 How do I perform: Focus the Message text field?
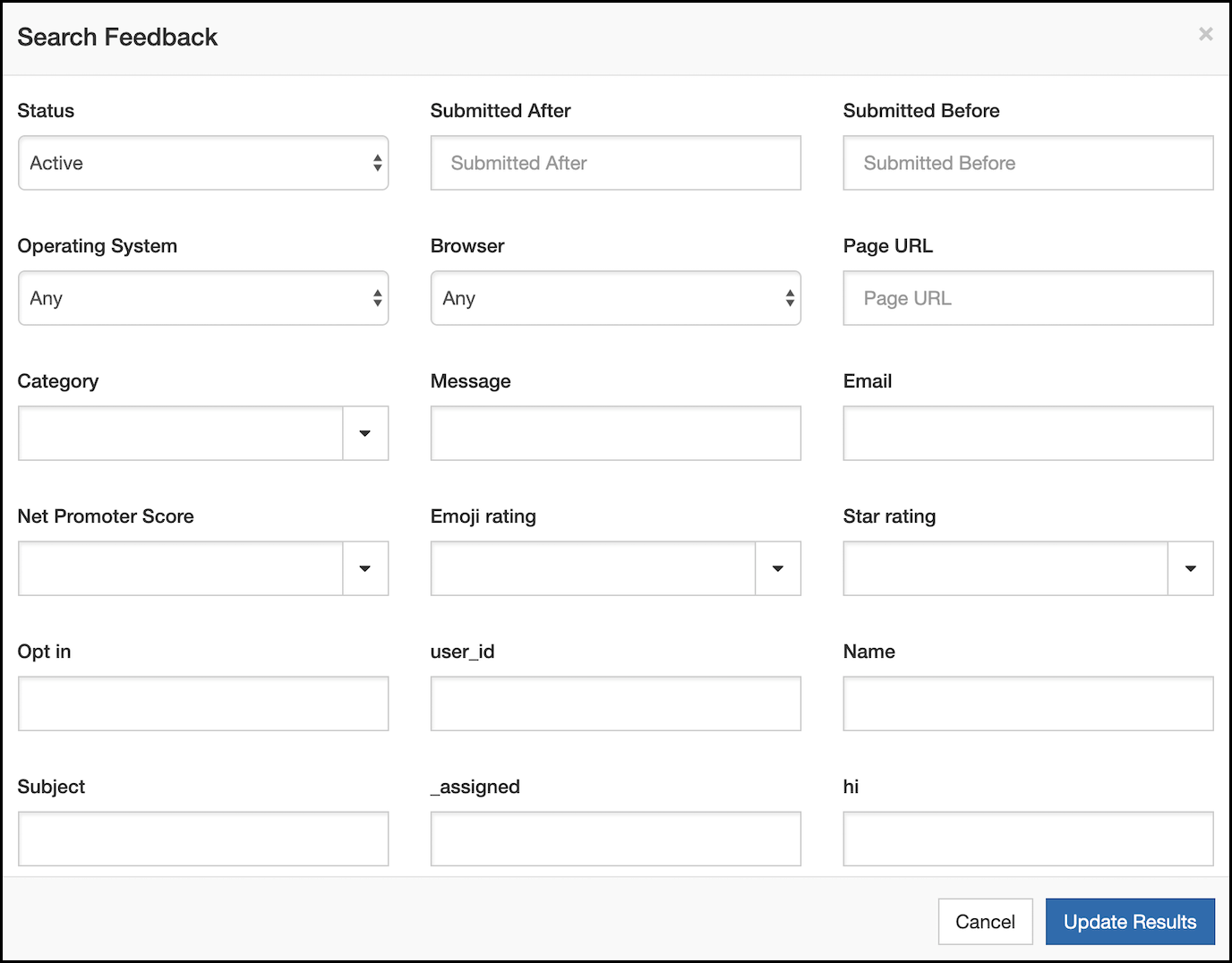(615, 433)
